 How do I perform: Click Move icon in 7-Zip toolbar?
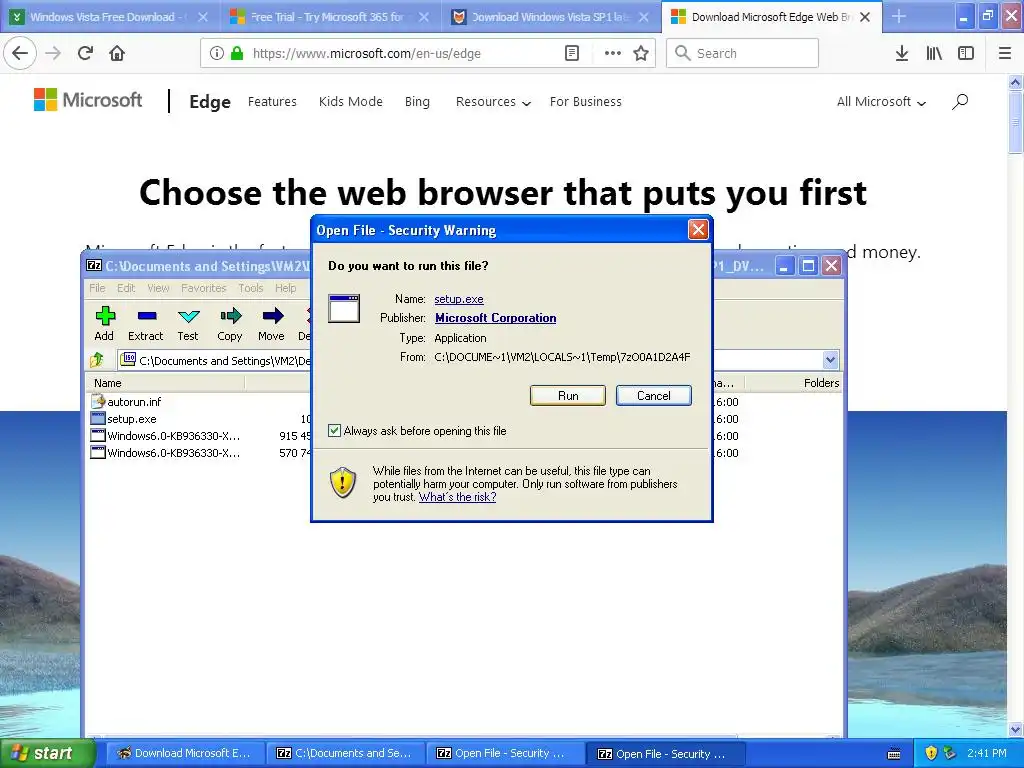coord(271,324)
